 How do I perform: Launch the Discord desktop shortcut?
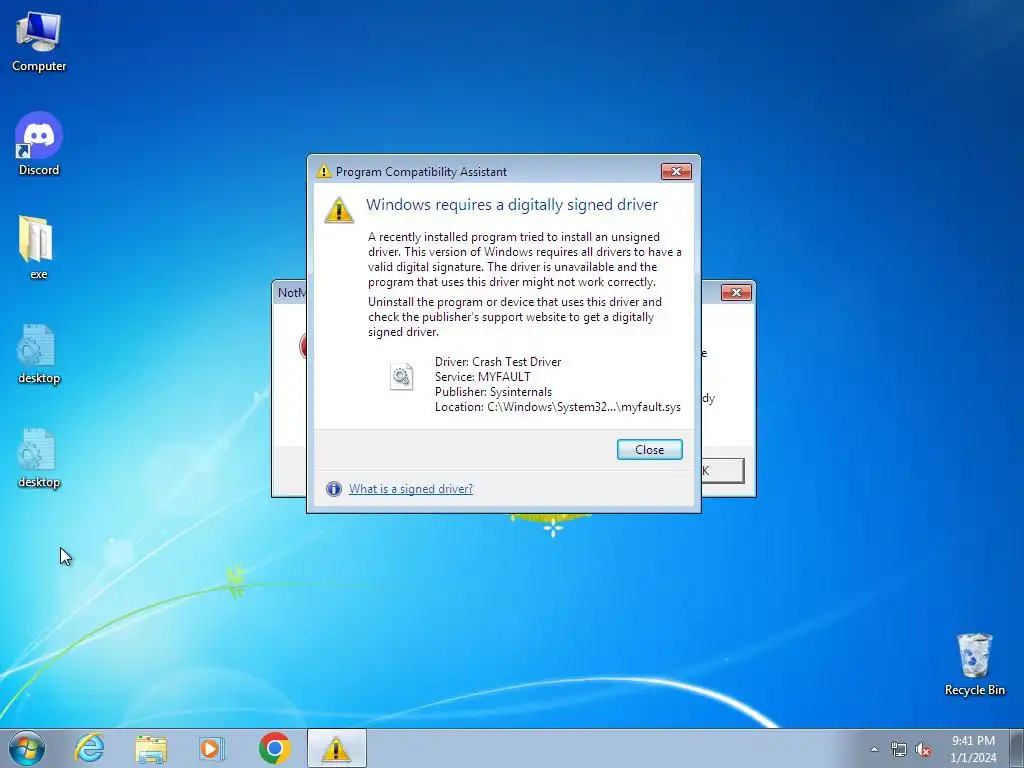[x=39, y=144]
